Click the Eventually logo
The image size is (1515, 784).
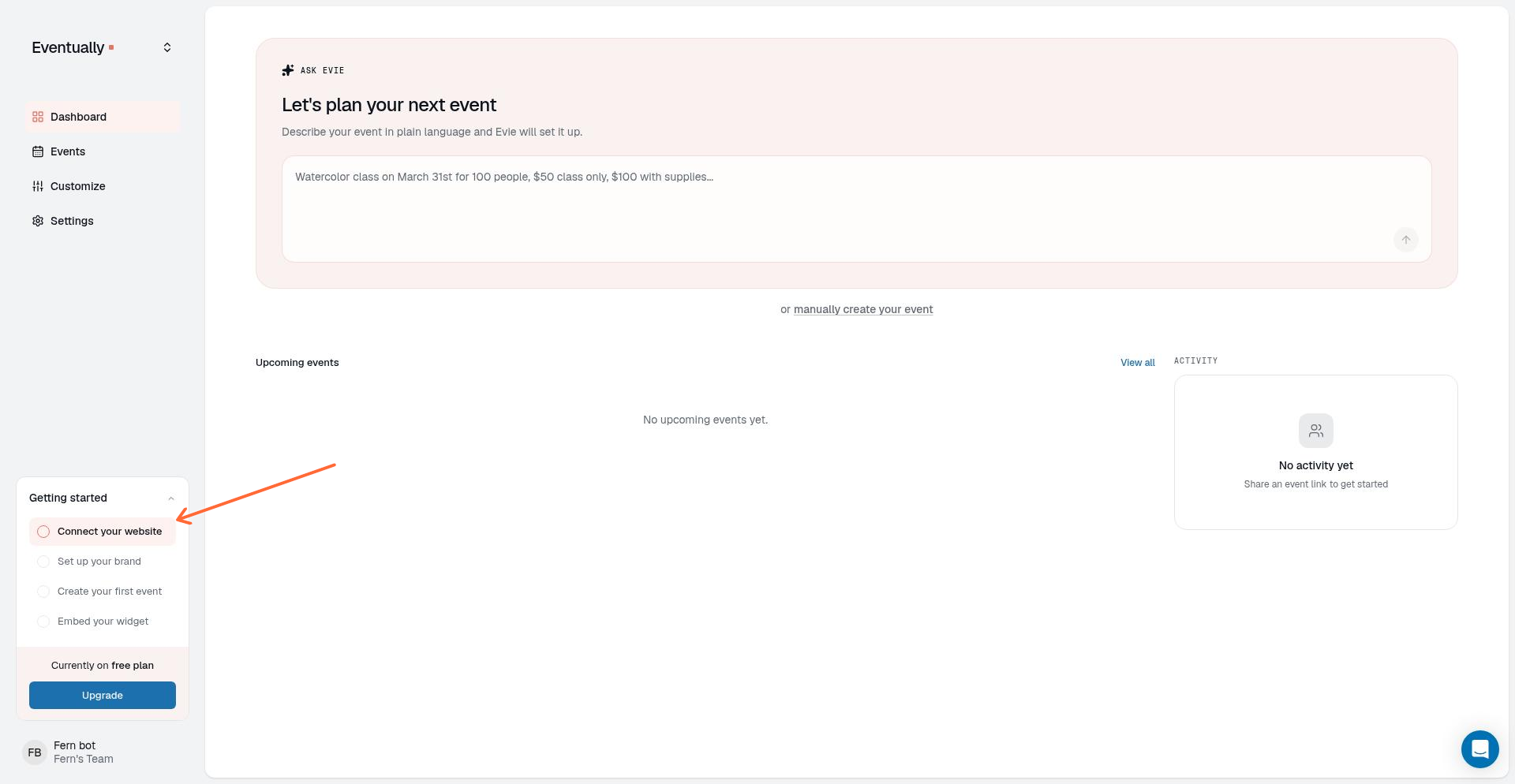(x=73, y=47)
